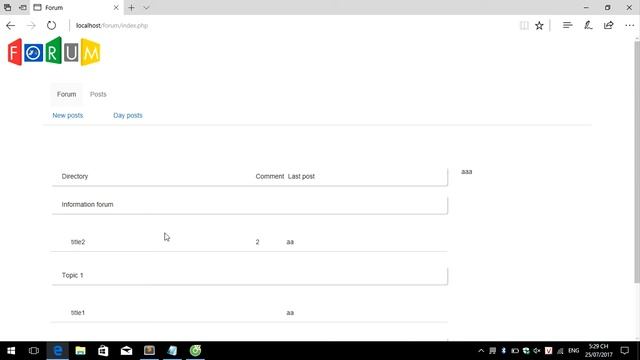Open the Hub favorites list icon
Viewport: 640px width, 360px height.
pyautogui.click(x=567, y=25)
